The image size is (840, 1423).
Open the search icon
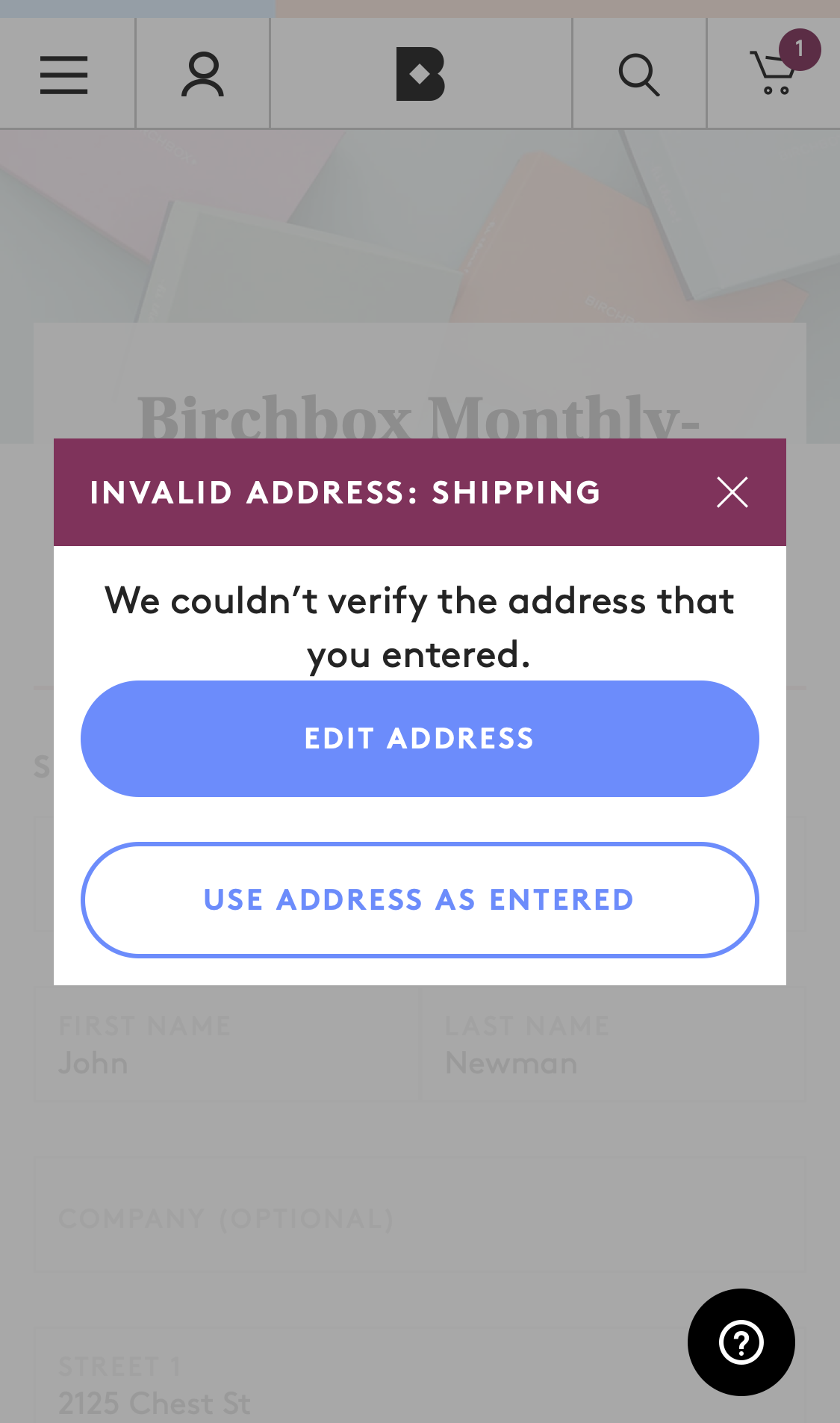click(x=638, y=75)
